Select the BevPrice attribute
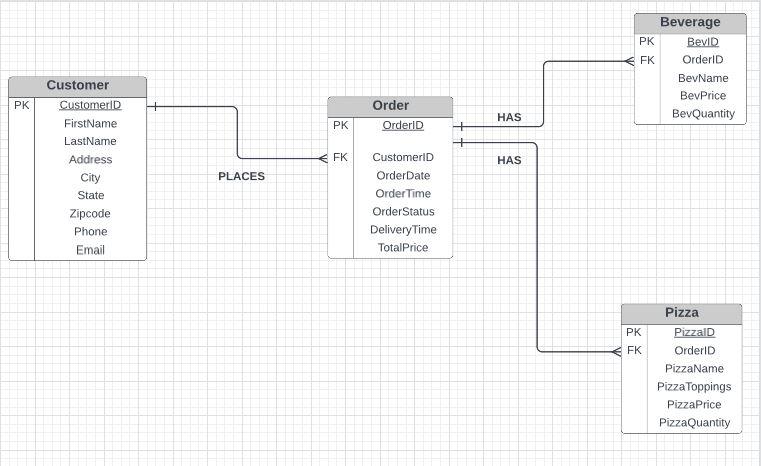761x466 pixels. pos(703,96)
